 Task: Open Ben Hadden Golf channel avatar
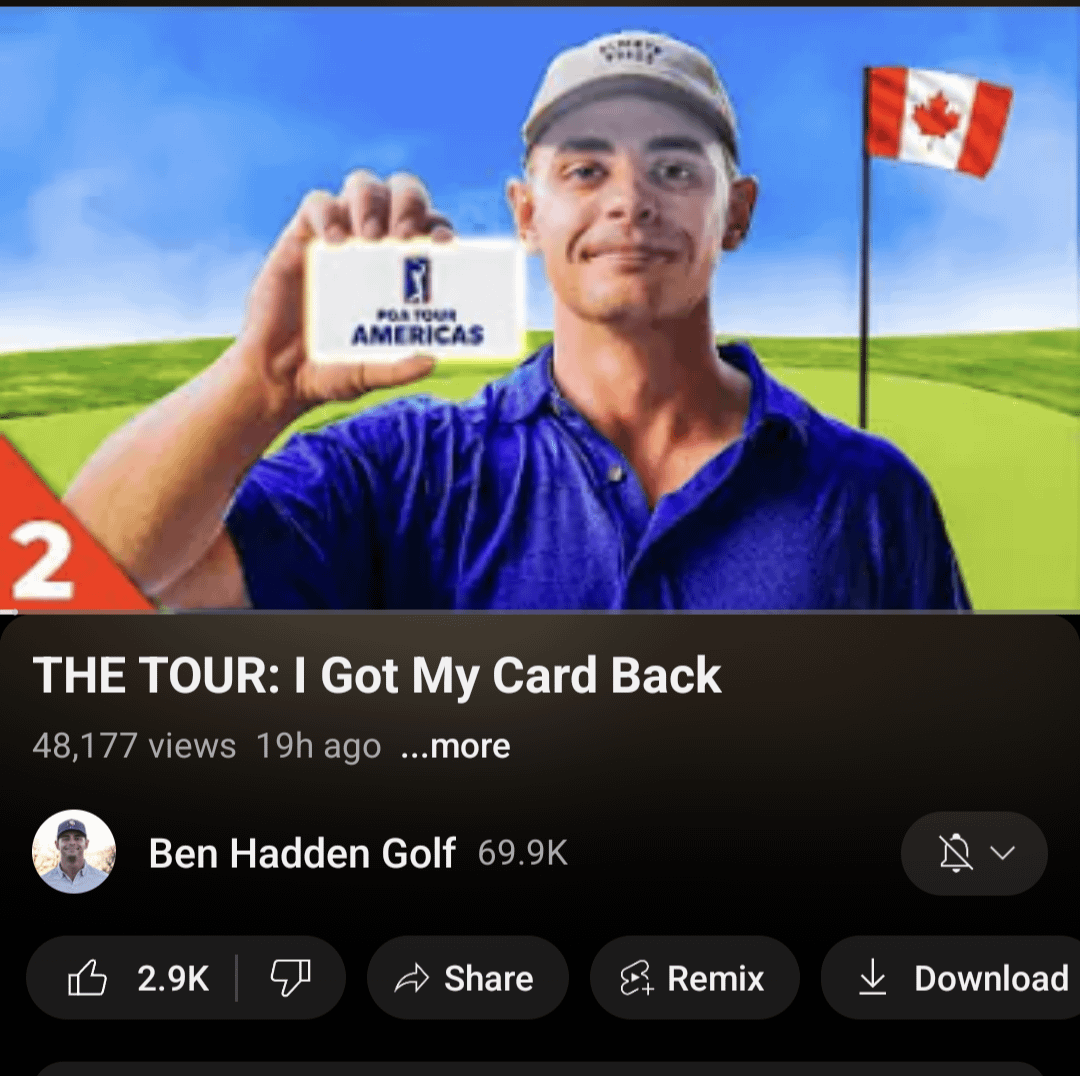tap(74, 853)
